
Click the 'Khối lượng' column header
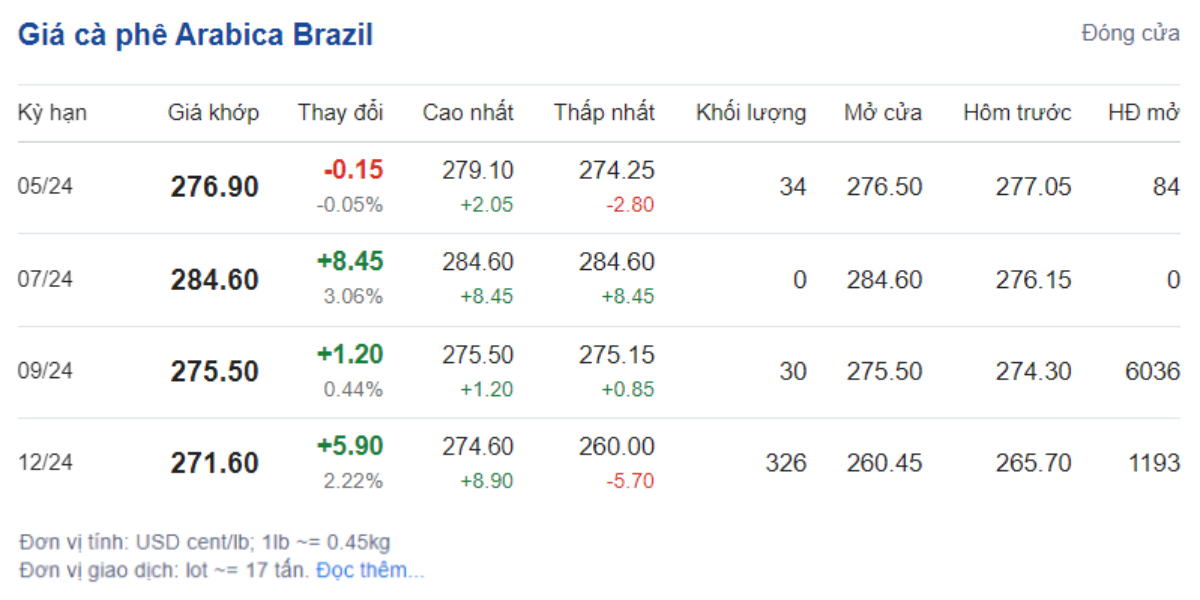(751, 113)
